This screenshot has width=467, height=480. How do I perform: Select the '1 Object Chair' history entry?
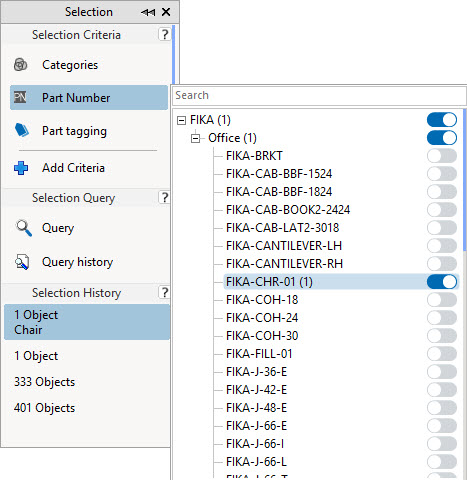coord(87,322)
